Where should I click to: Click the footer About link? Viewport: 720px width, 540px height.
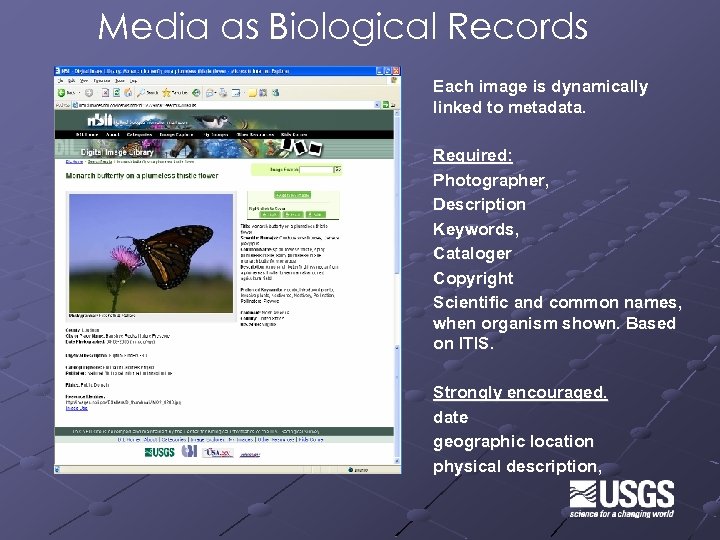pyautogui.click(x=151, y=439)
